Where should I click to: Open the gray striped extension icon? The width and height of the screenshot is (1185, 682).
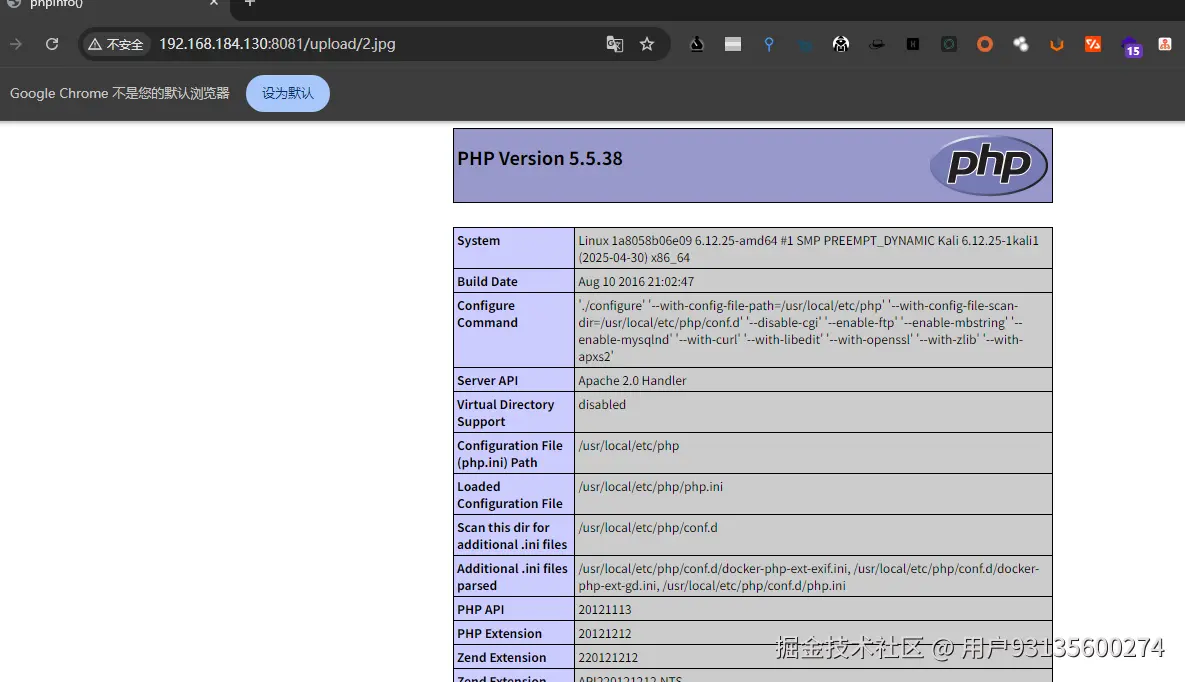pyautogui.click(x=732, y=44)
